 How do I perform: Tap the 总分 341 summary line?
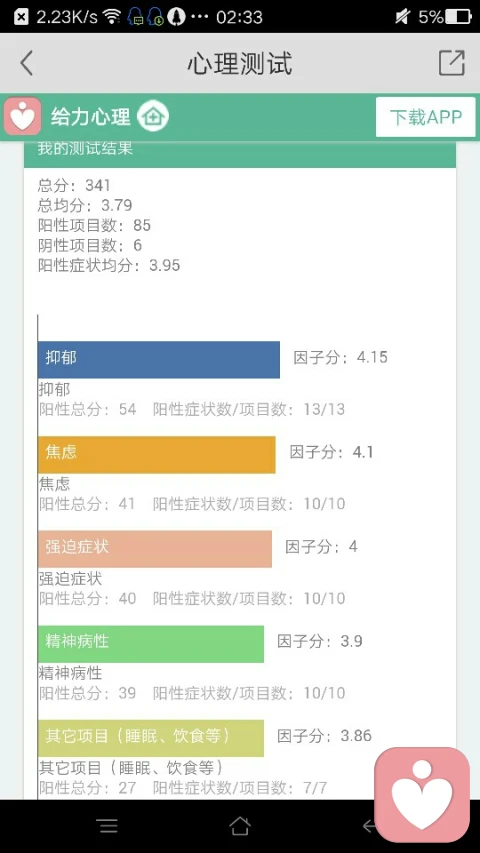click(x=74, y=186)
